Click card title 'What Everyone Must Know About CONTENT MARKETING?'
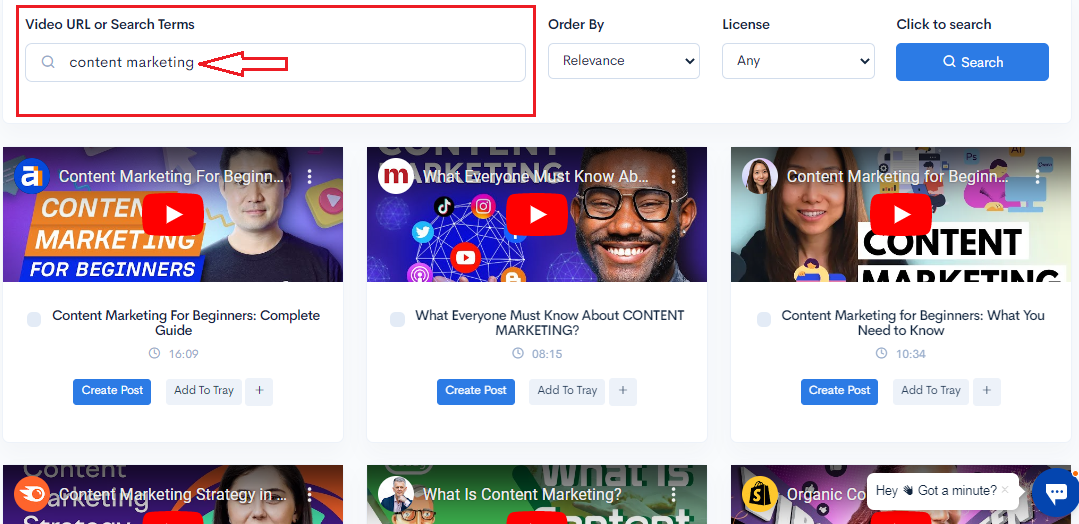Screen dimensions: 1079x524 tap(550, 323)
